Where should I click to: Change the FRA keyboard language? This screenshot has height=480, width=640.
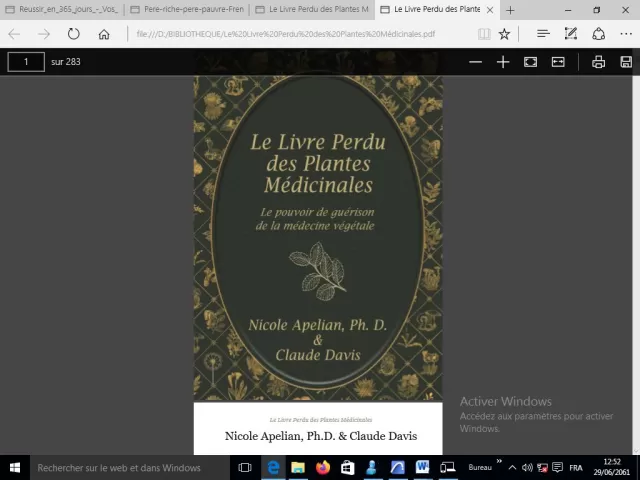[x=576, y=467]
